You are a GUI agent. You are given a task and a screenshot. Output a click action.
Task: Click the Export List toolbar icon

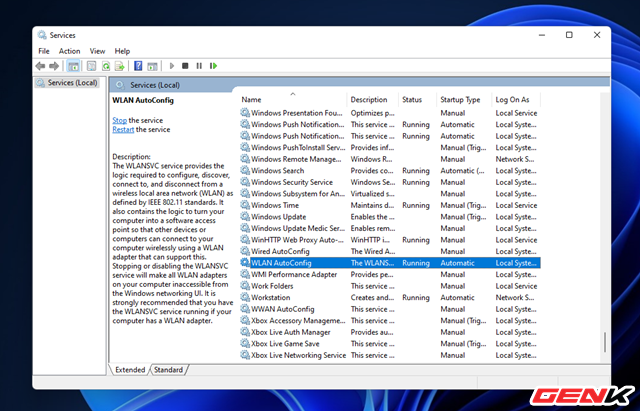tap(120, 66)
